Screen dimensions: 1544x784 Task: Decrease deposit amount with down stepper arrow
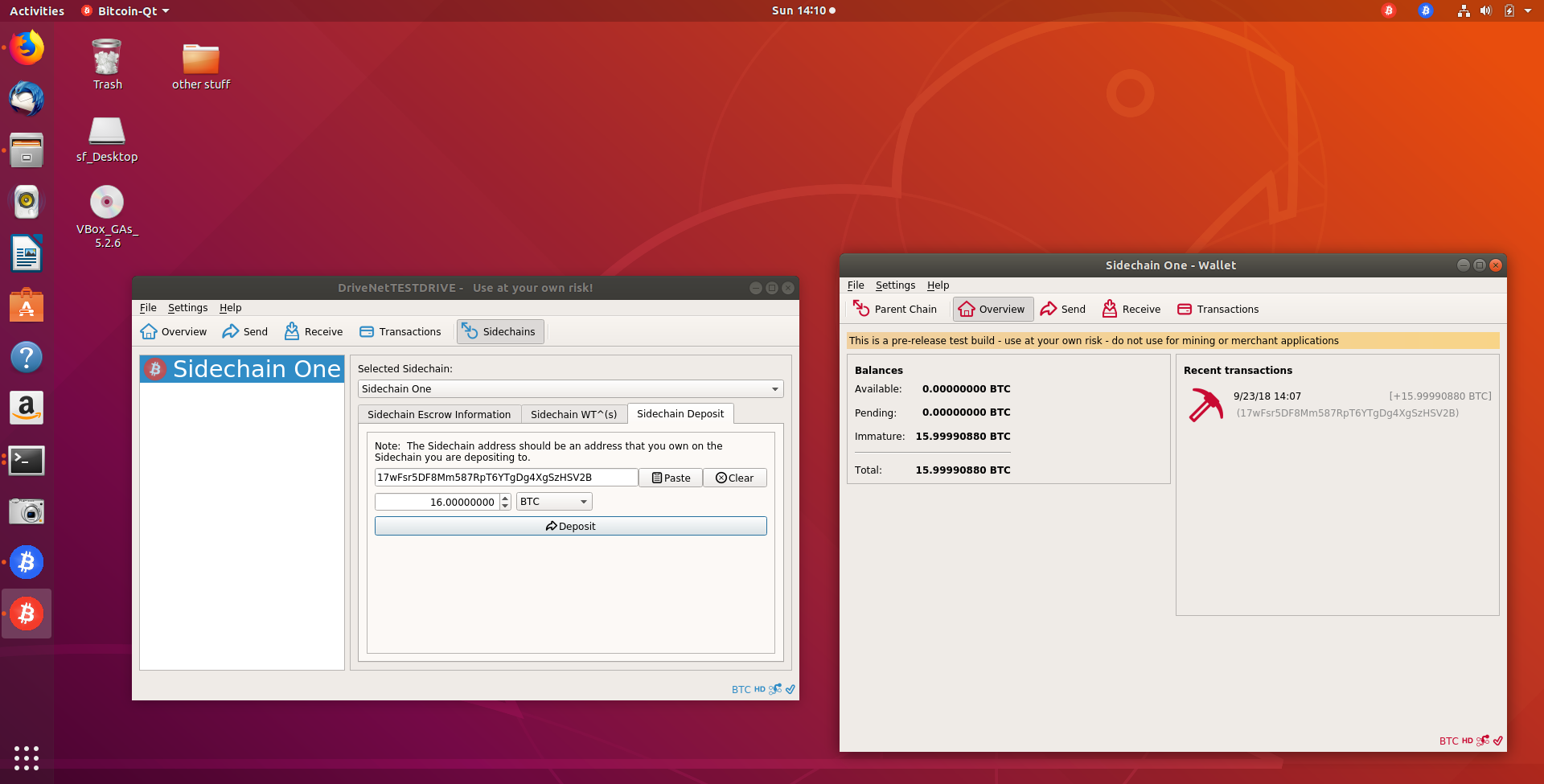point(505,507)
